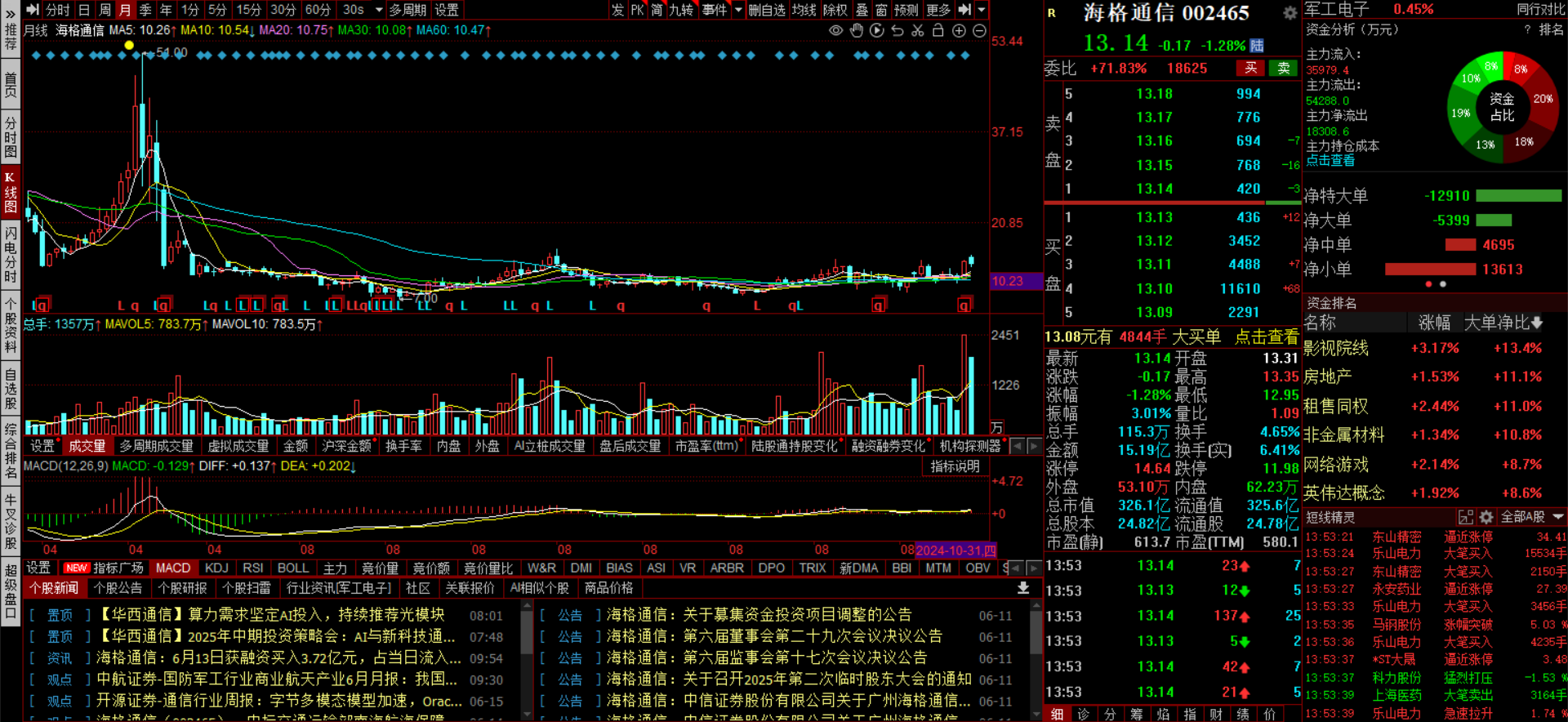Click the 2024-10-31 date marker on timeline

(x=955, y=550)
